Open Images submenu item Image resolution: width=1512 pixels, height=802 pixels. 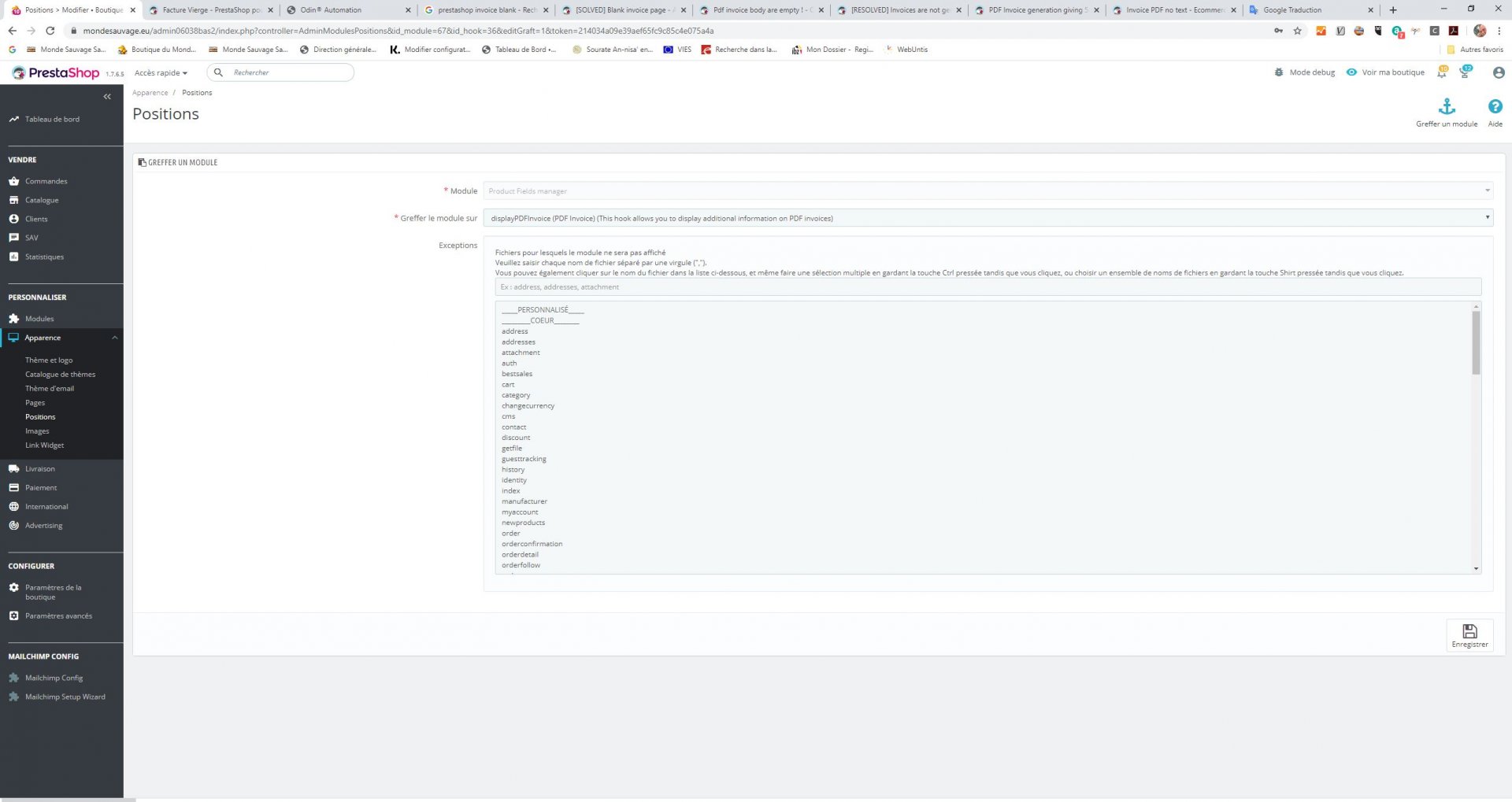click(37, 431)
